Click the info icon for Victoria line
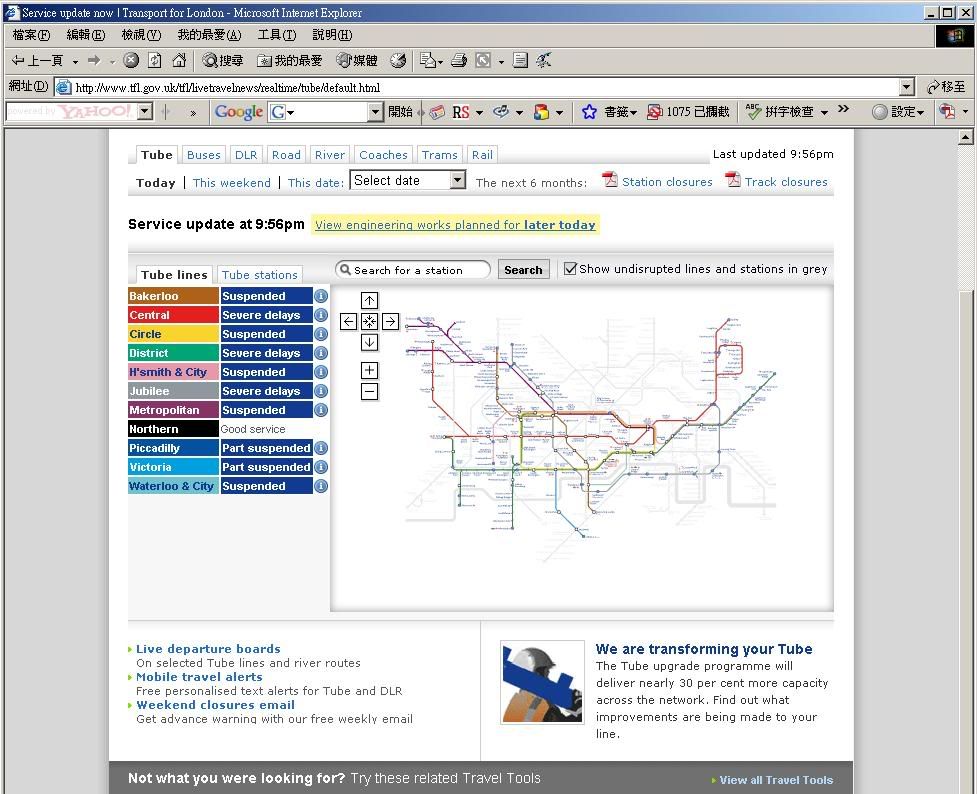 [321, 467]
